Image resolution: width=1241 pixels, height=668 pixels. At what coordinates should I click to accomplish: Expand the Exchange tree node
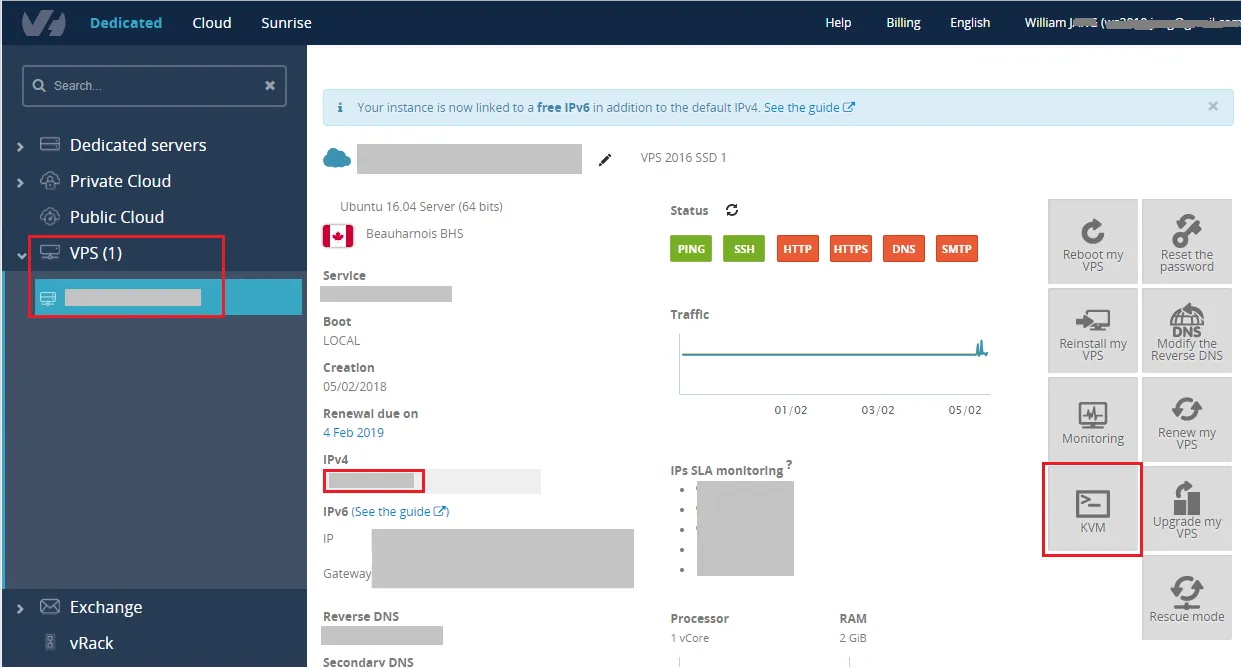point(21,608)
